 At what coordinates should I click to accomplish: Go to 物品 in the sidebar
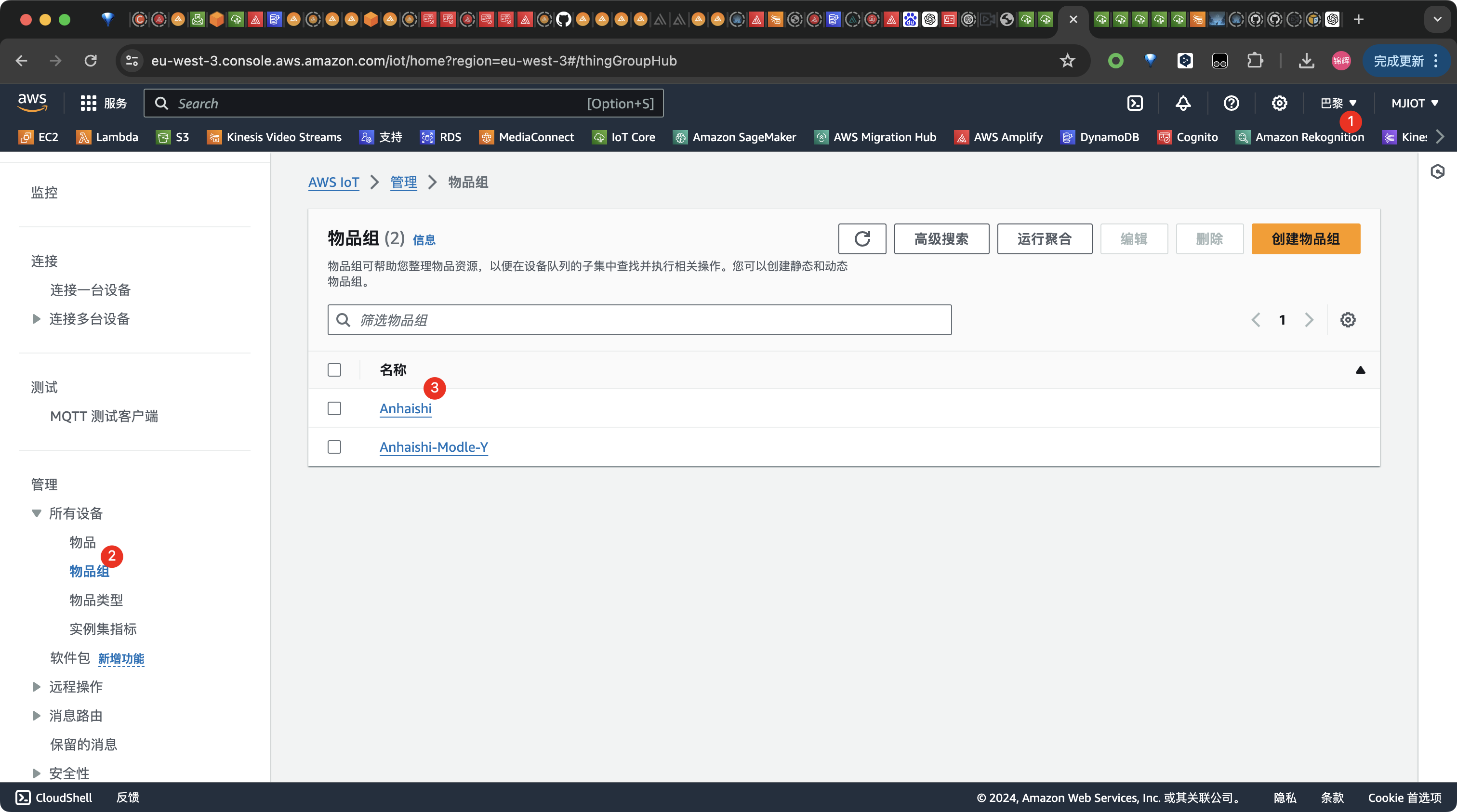click(82, 542)
